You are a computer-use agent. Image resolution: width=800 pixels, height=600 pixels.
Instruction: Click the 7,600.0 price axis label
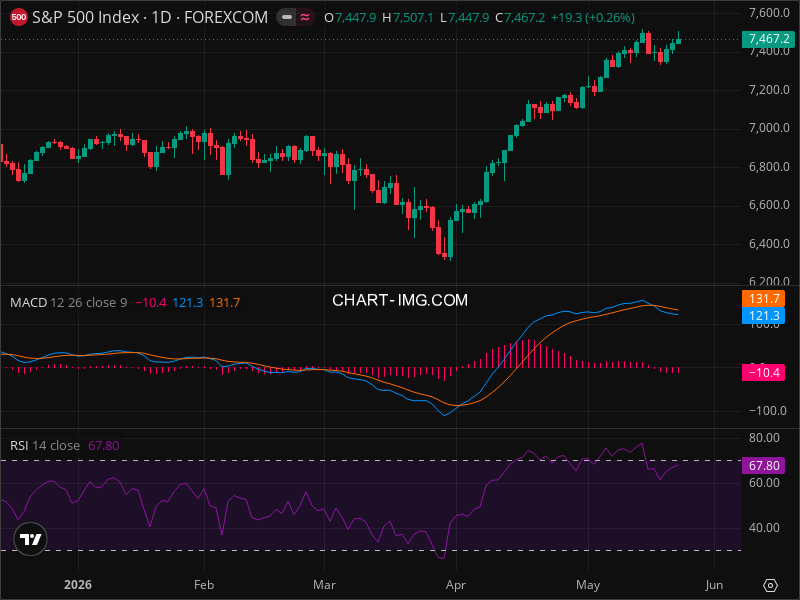[769, 12]
